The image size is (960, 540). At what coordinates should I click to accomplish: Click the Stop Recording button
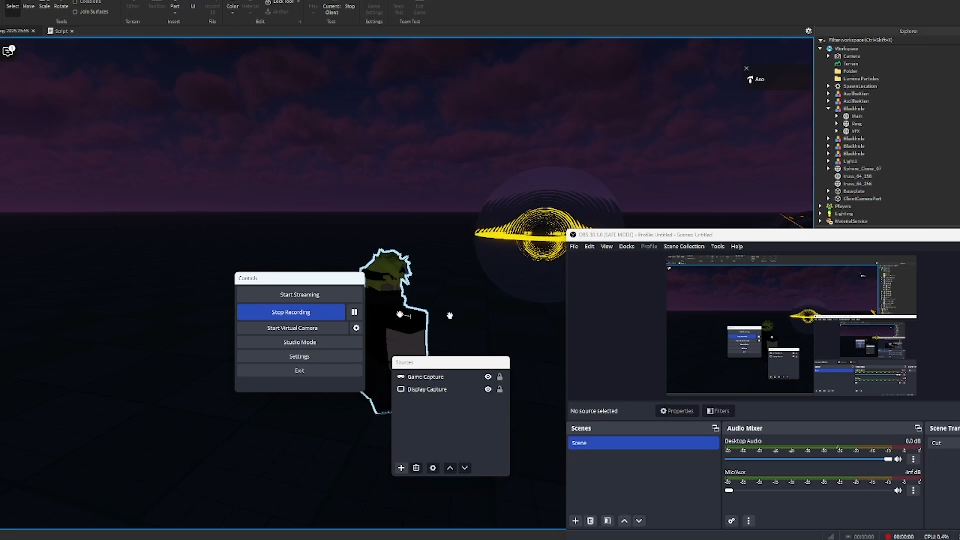pyautogui.click(x=291, y=312)
